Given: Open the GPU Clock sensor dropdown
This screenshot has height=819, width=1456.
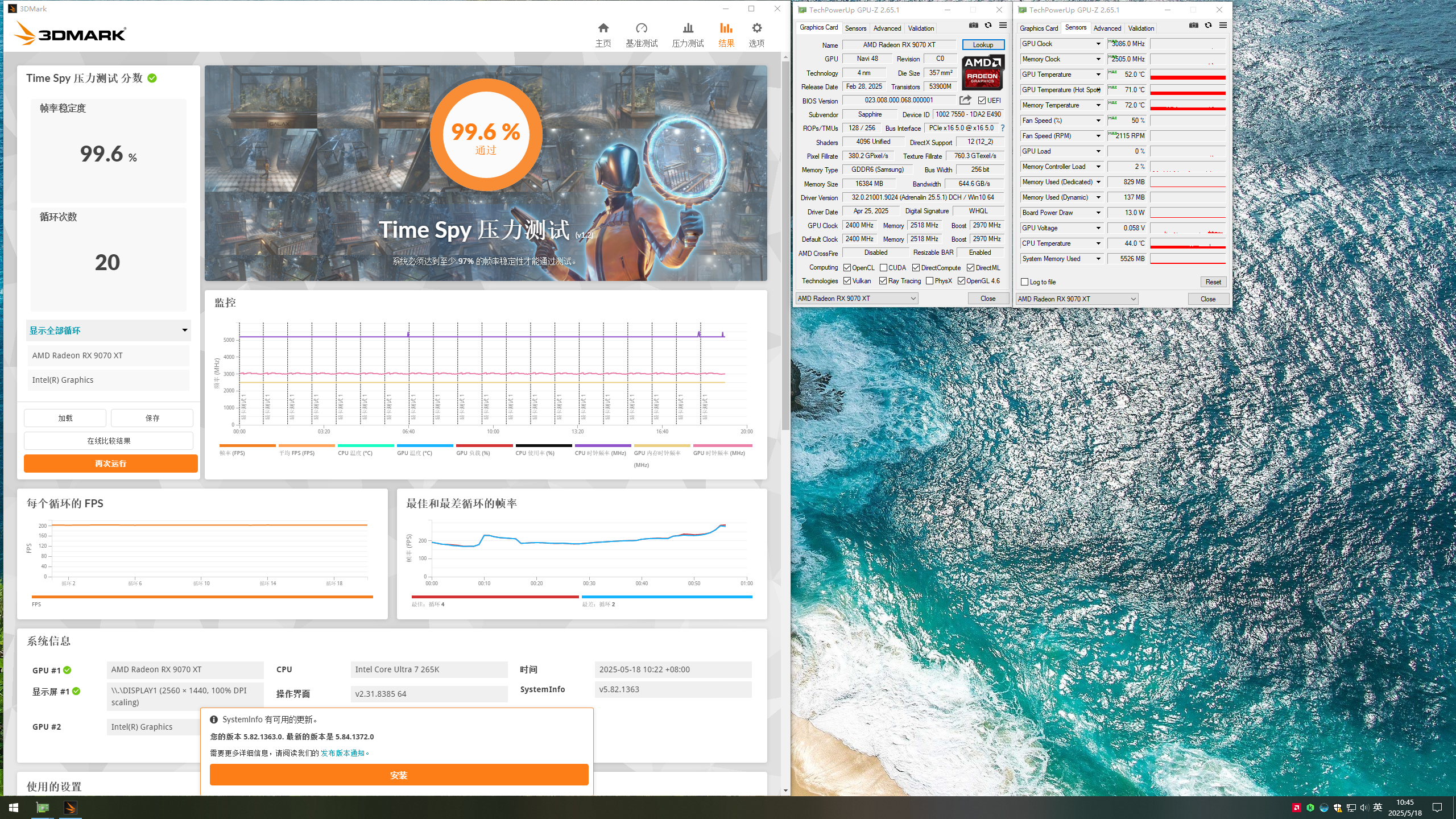Looking at the screenshot, I should [x=1098, y=44].
